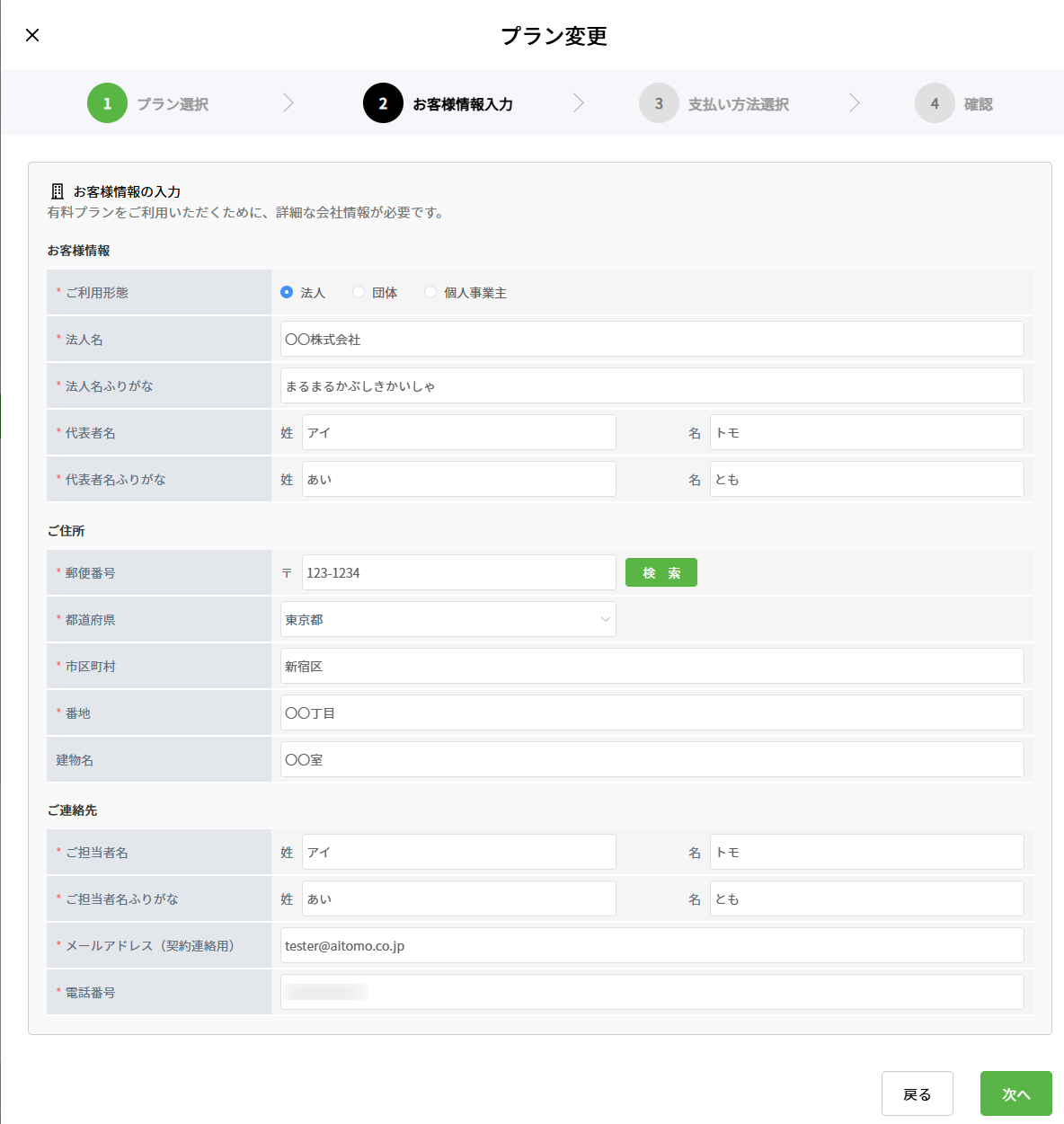Focus the 郵便番号 input field

(x=458, y=572)
